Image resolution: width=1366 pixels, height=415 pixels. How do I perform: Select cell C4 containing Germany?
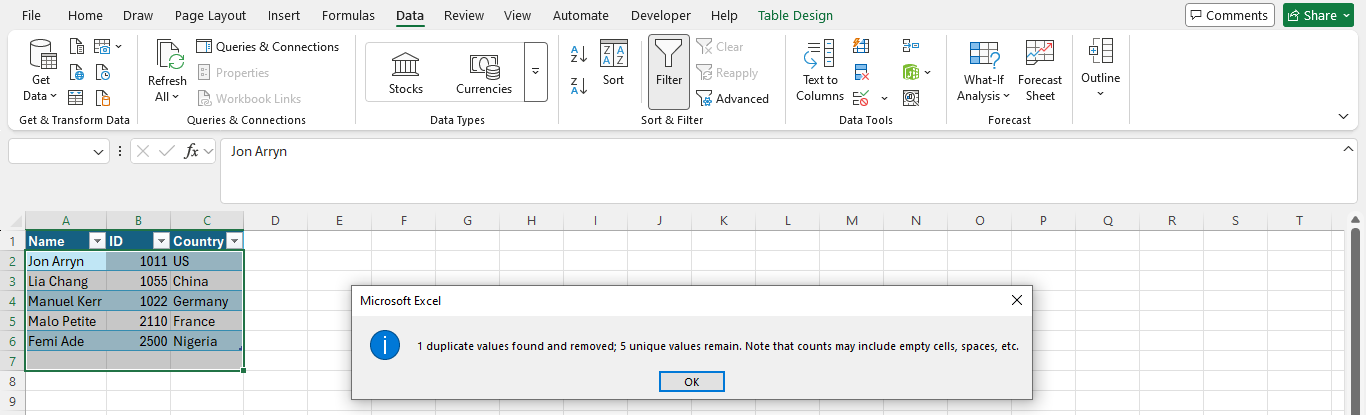206,301
